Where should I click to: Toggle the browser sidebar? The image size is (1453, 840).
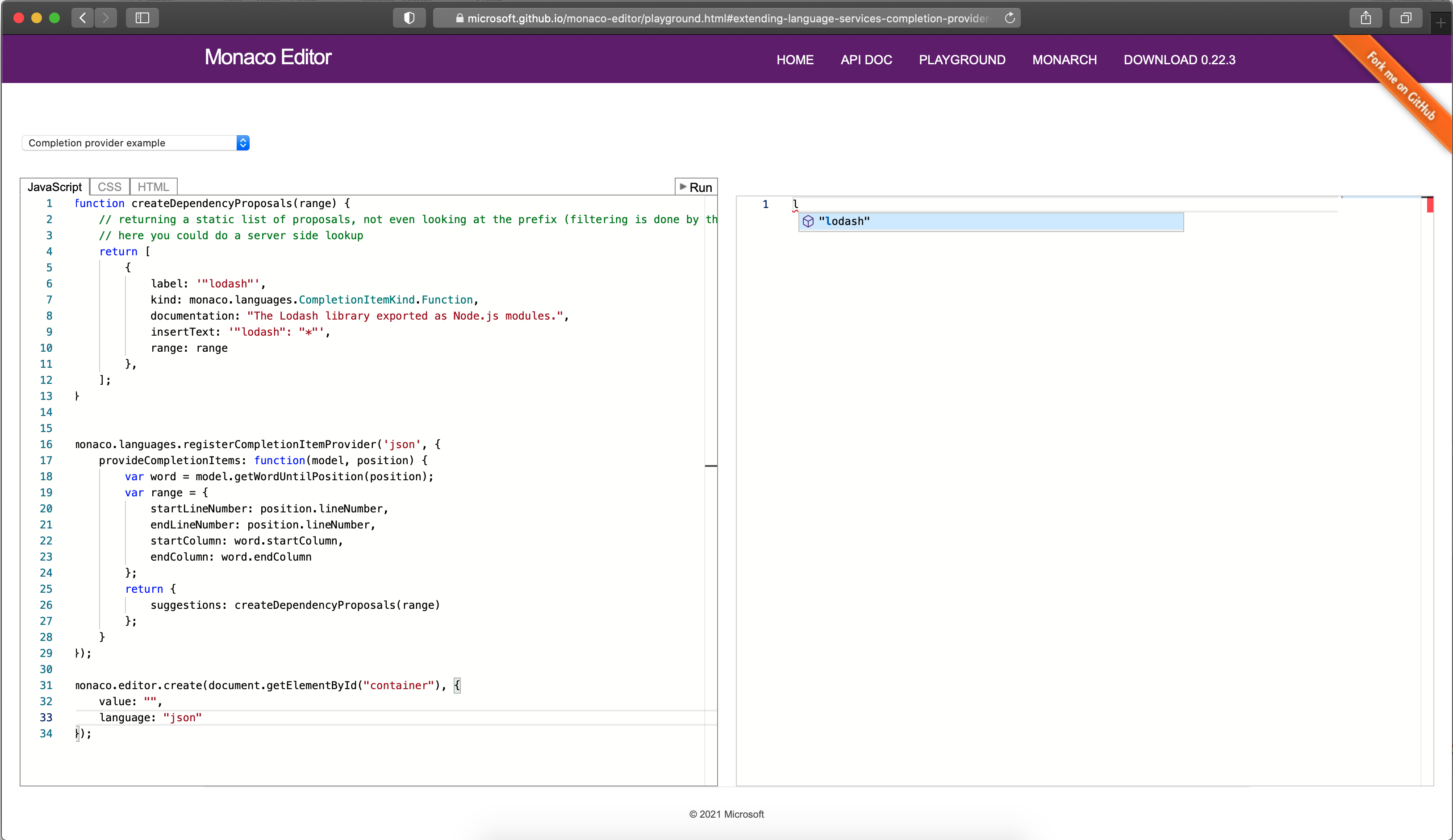[x=142, y=17]
